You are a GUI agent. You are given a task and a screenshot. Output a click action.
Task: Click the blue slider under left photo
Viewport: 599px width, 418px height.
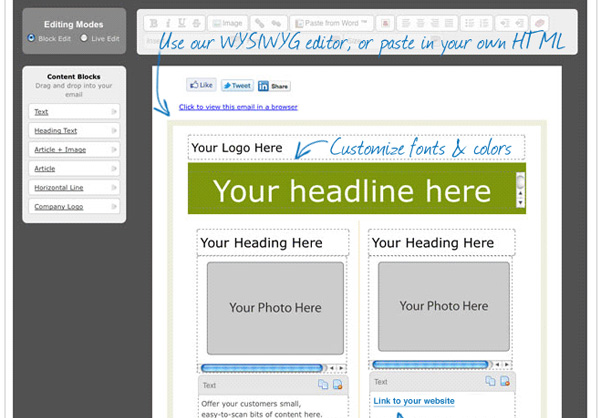262,368
